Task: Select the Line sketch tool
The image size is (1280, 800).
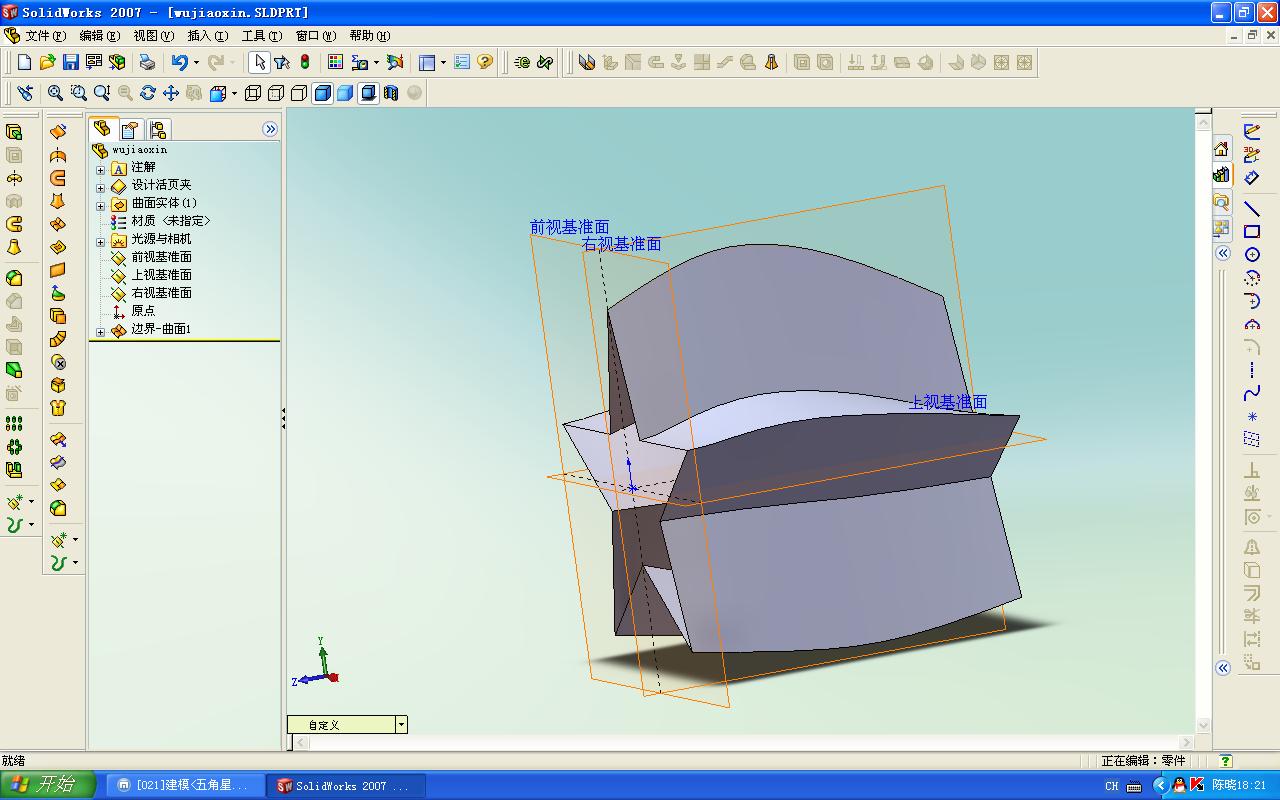Action: 1251,208
